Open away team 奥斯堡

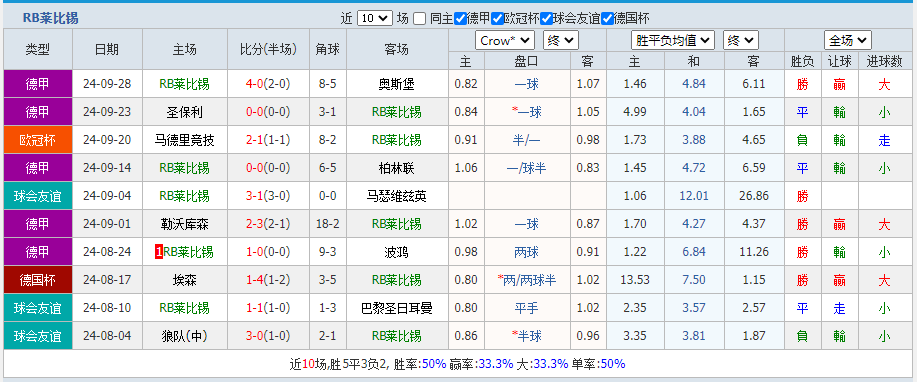[397, 84]
